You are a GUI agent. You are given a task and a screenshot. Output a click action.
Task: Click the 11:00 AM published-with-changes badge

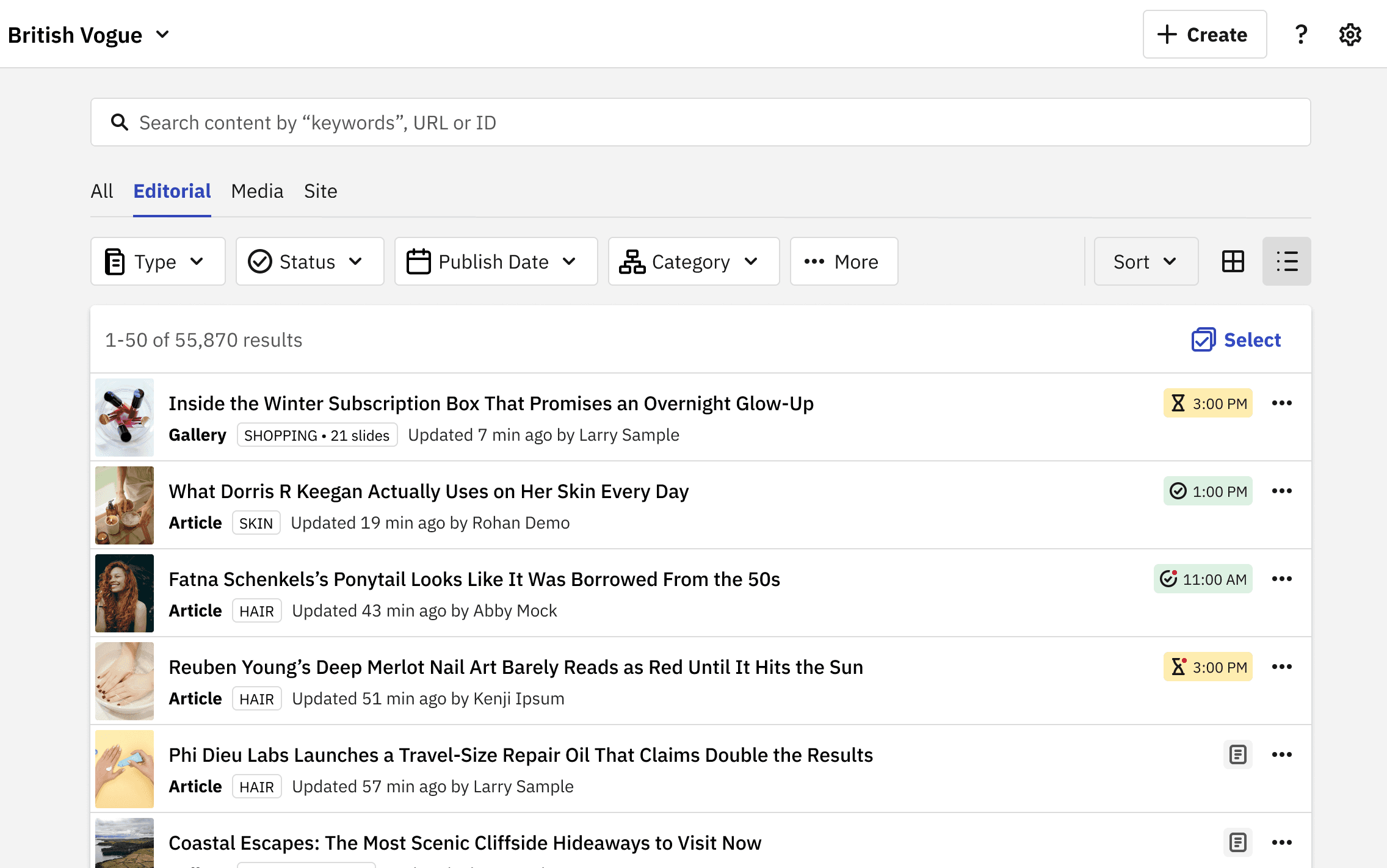(x=1203, y=579)
